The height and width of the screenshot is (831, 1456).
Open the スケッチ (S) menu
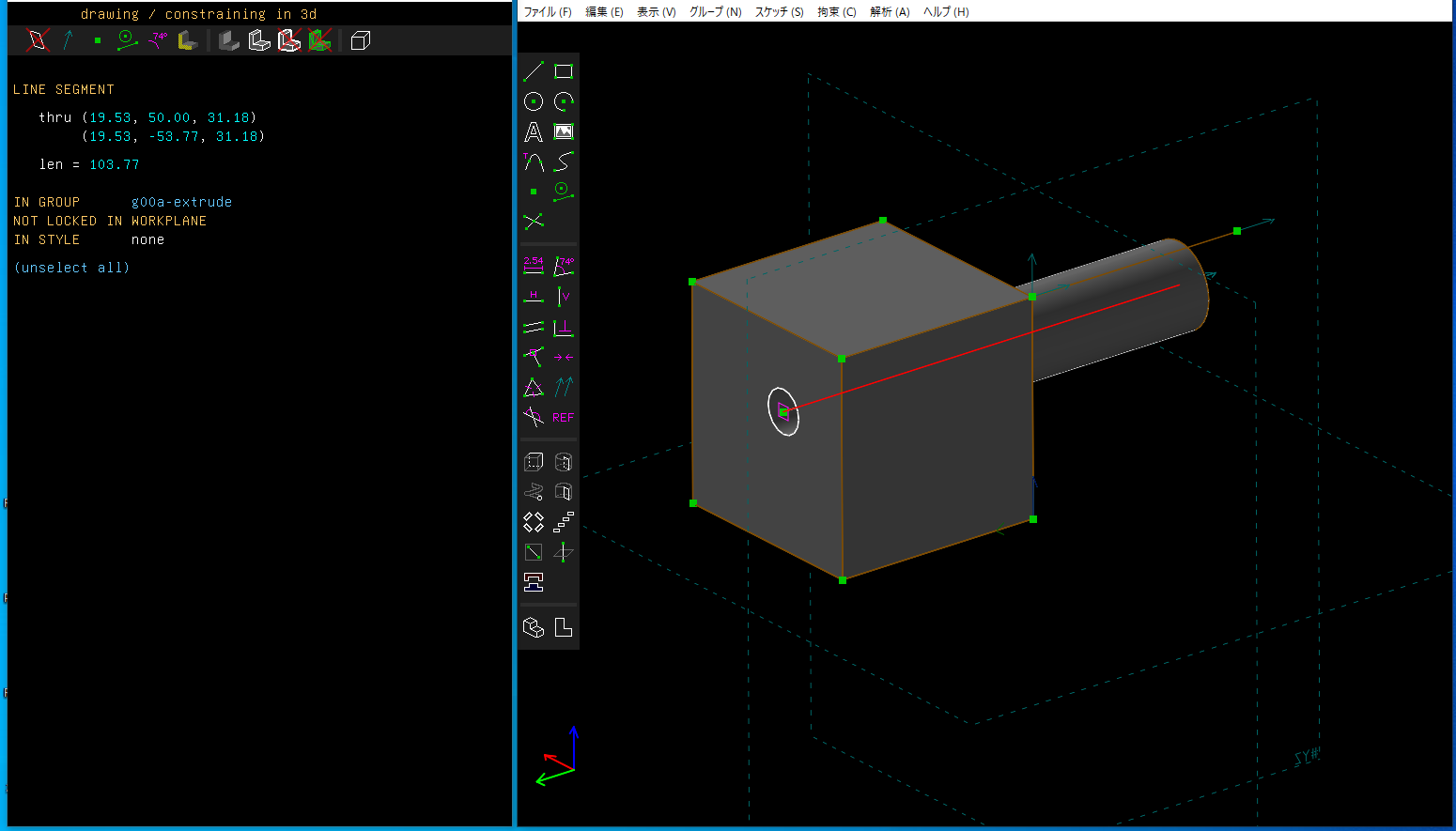pyautogui.click(x=779, y=12)
